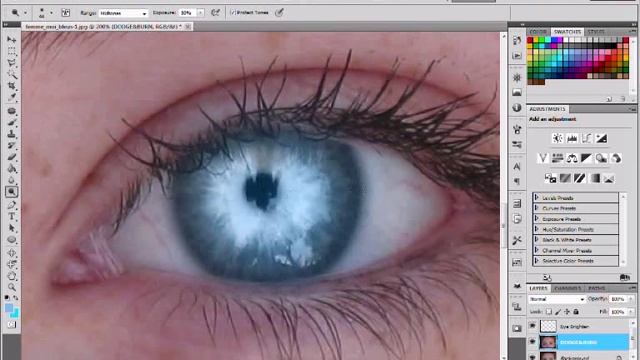Add a Channel Mixer adjustment
Viewport: 640px width, 360px height.
616,158
